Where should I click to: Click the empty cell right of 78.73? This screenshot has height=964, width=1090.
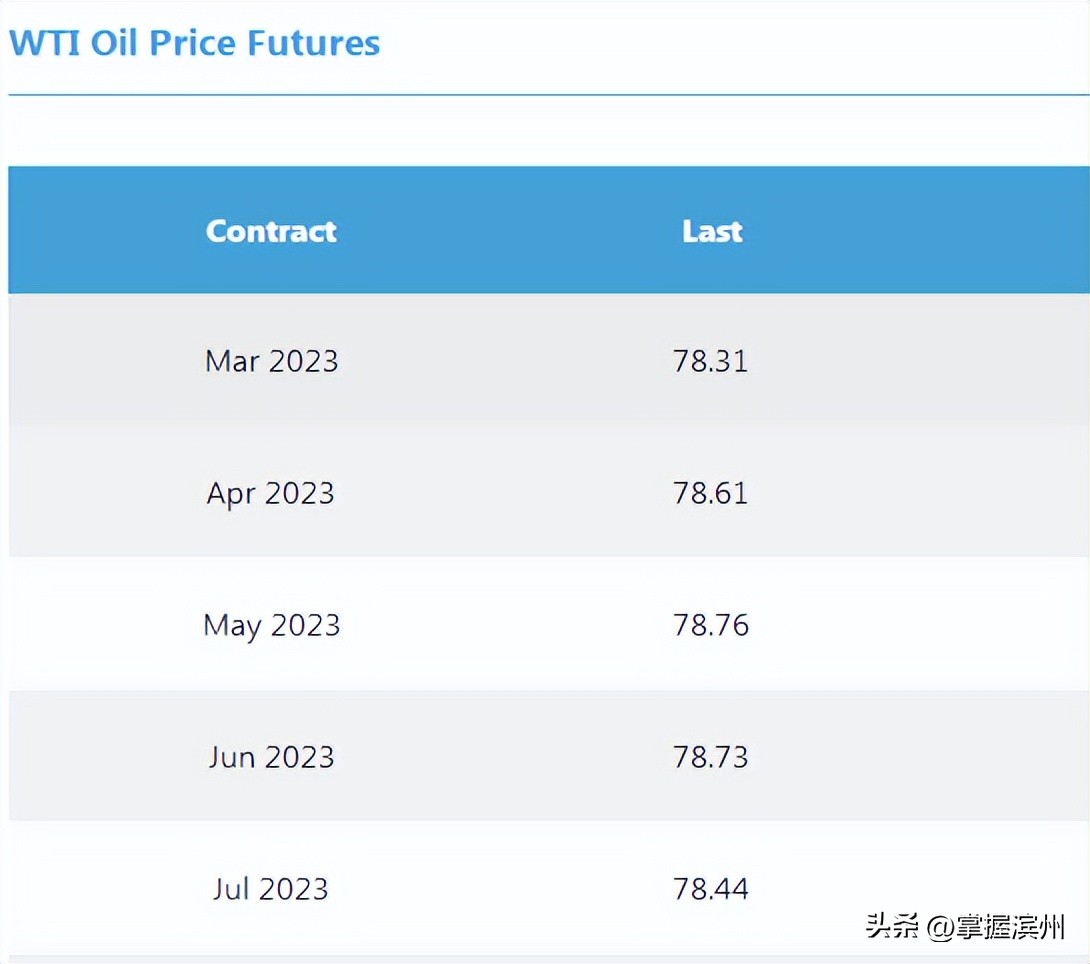pos(950,757)
